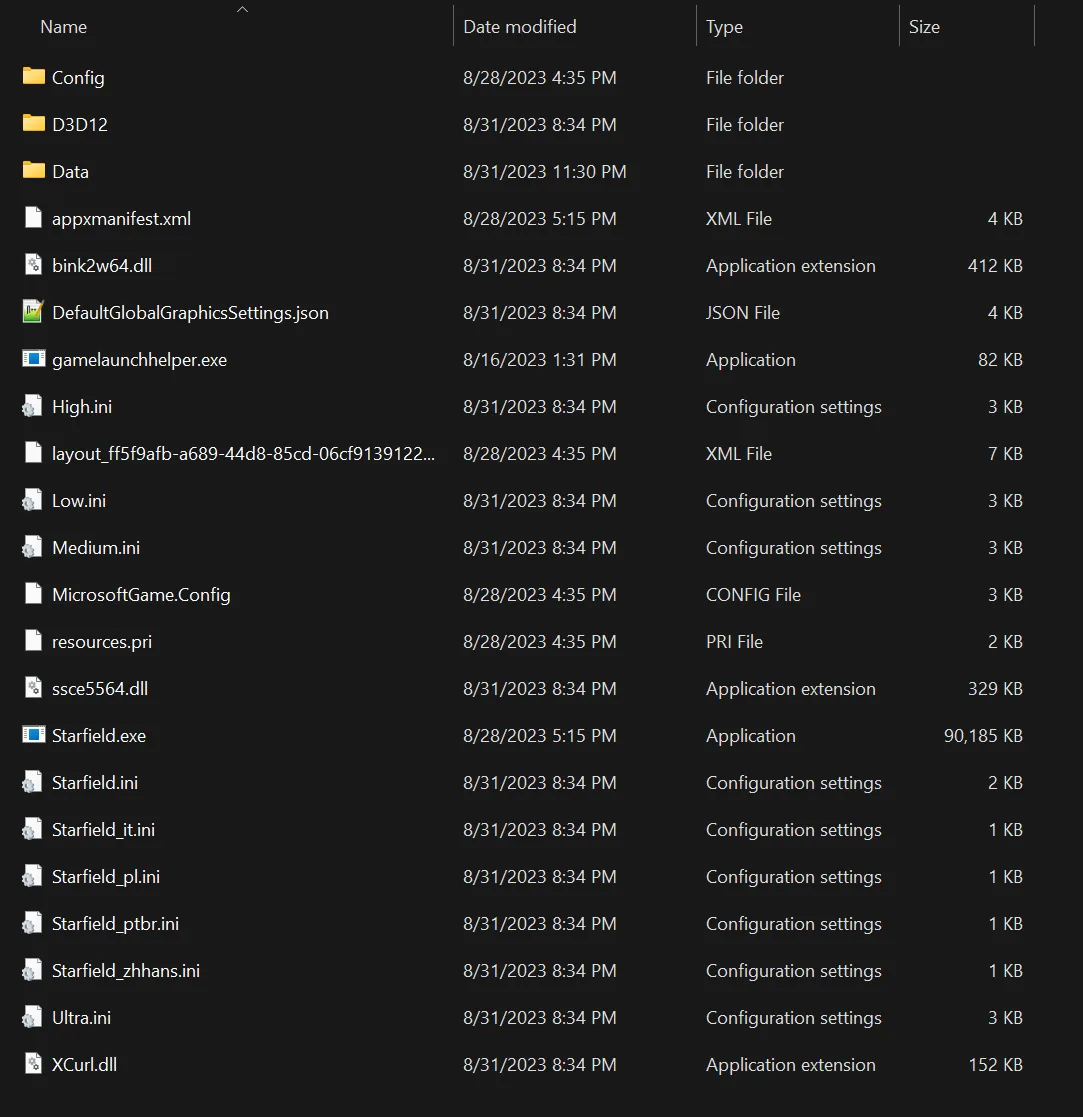The width and height of the screenshot is (1083, 1117).
Task: Sort by the Name column header
Action: [x=63, y=27]
